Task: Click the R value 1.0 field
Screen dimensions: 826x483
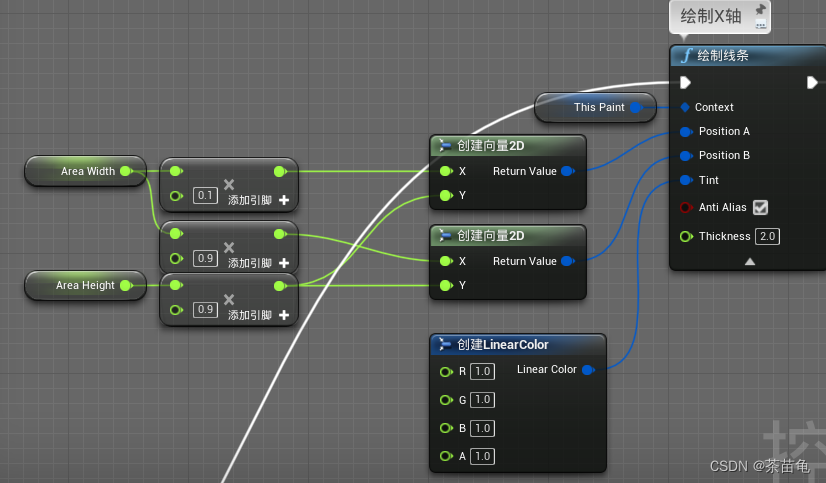Action: coord(483,372)
